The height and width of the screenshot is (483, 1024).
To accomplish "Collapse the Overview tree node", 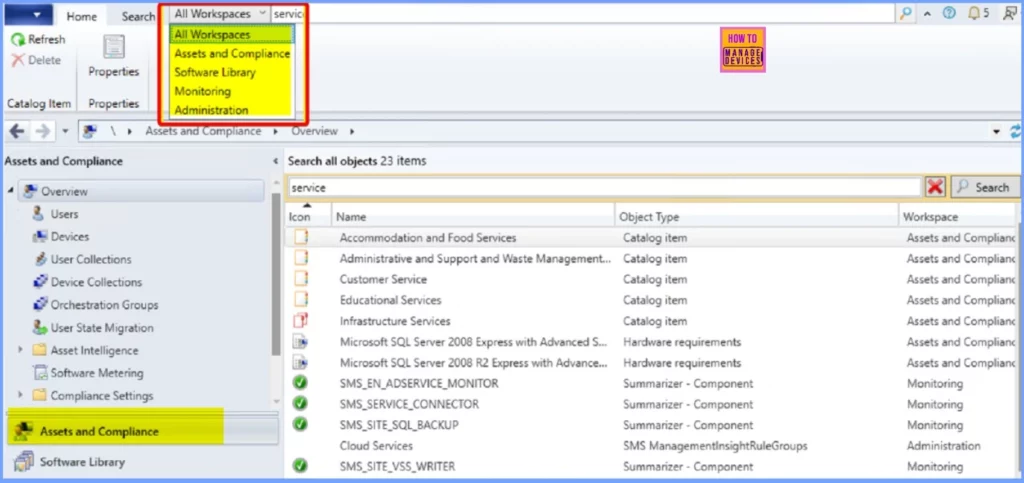I will click(10, 191).
